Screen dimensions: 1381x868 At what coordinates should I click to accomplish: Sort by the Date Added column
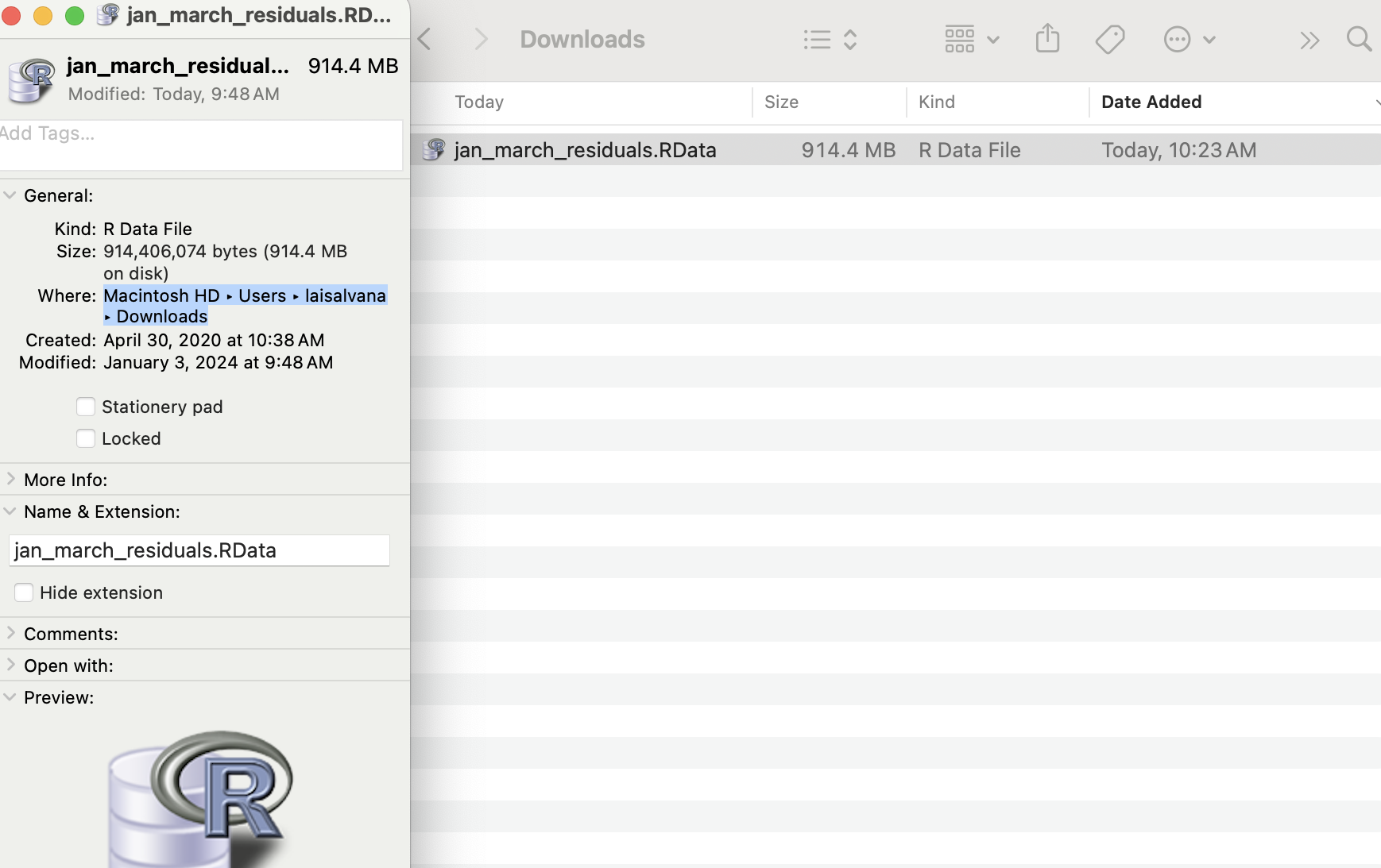tap(1151, 102)
